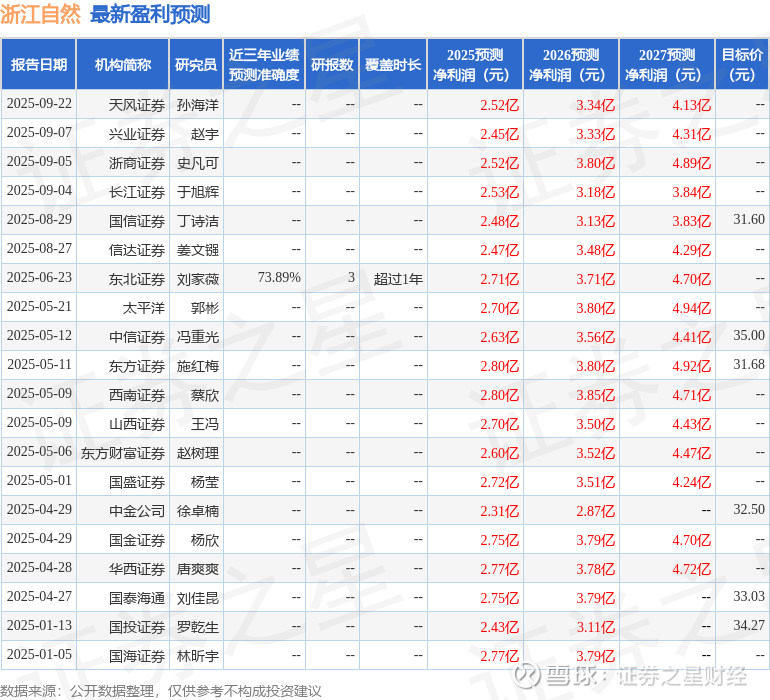Click the 最新盈利预测 title text

(150, 14)
